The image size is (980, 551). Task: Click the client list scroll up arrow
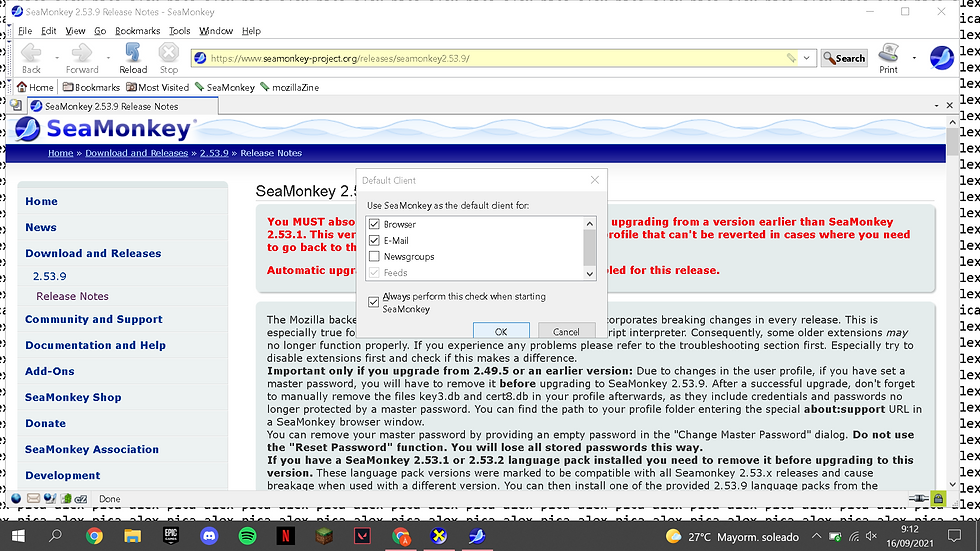(589, 223)
